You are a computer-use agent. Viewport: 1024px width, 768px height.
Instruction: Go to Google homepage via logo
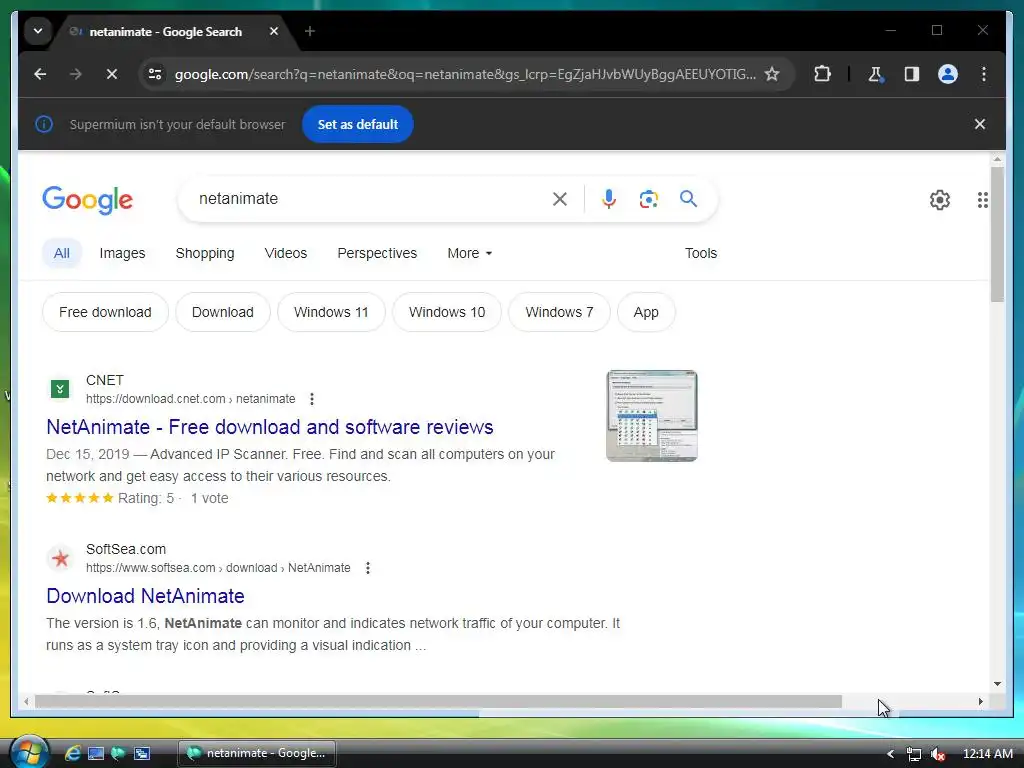[x=88, y=200]
